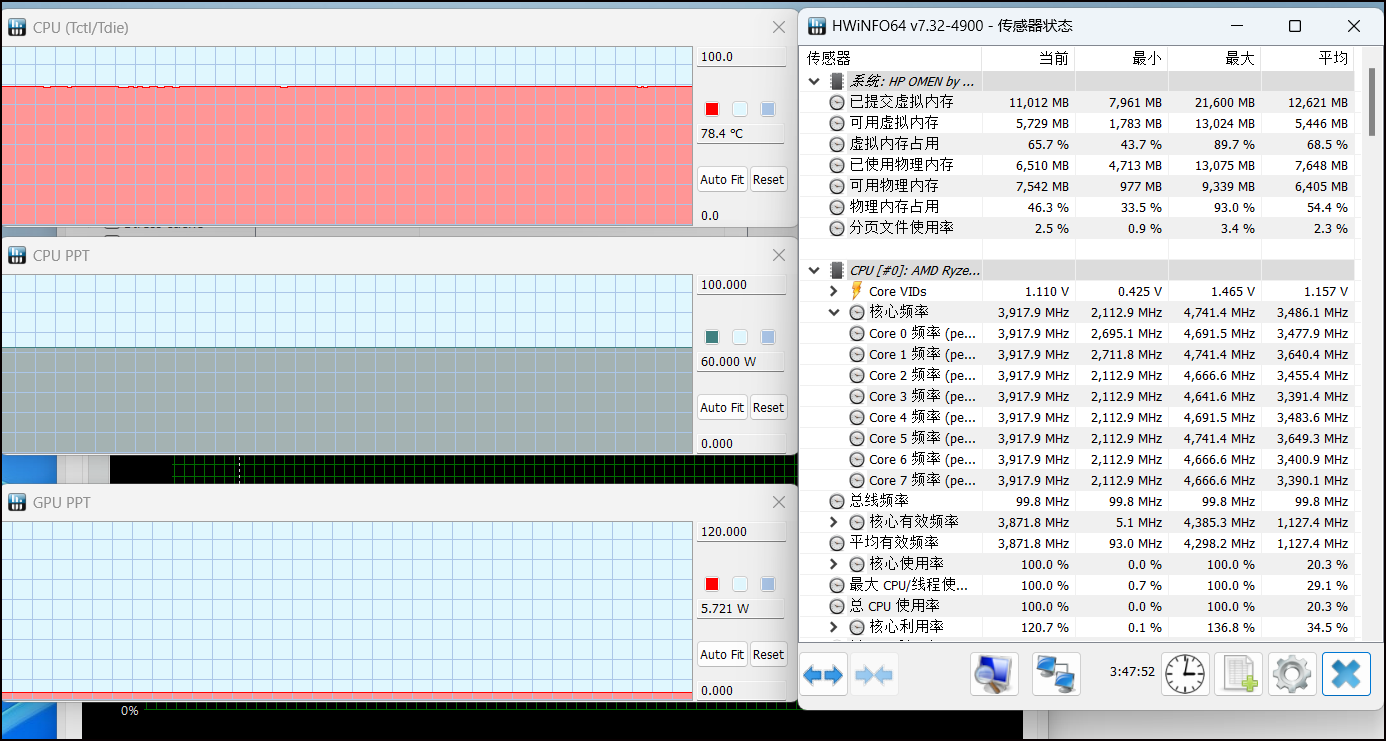Click the clock icon to reset timers

(x=1185, y=674)
